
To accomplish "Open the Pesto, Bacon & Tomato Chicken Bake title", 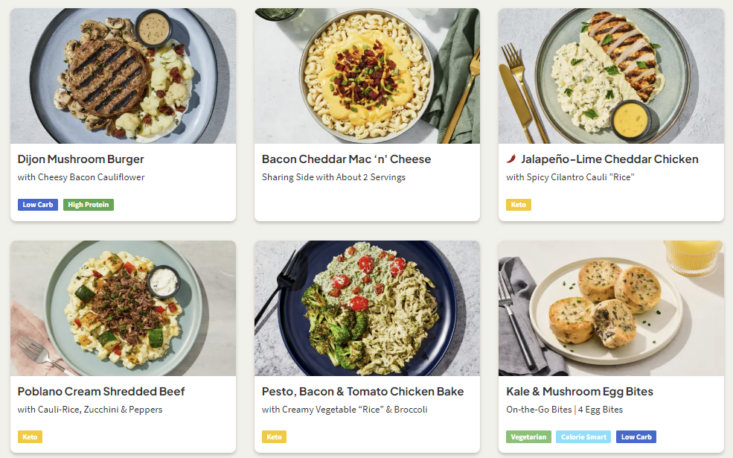I will click(362, 391).
